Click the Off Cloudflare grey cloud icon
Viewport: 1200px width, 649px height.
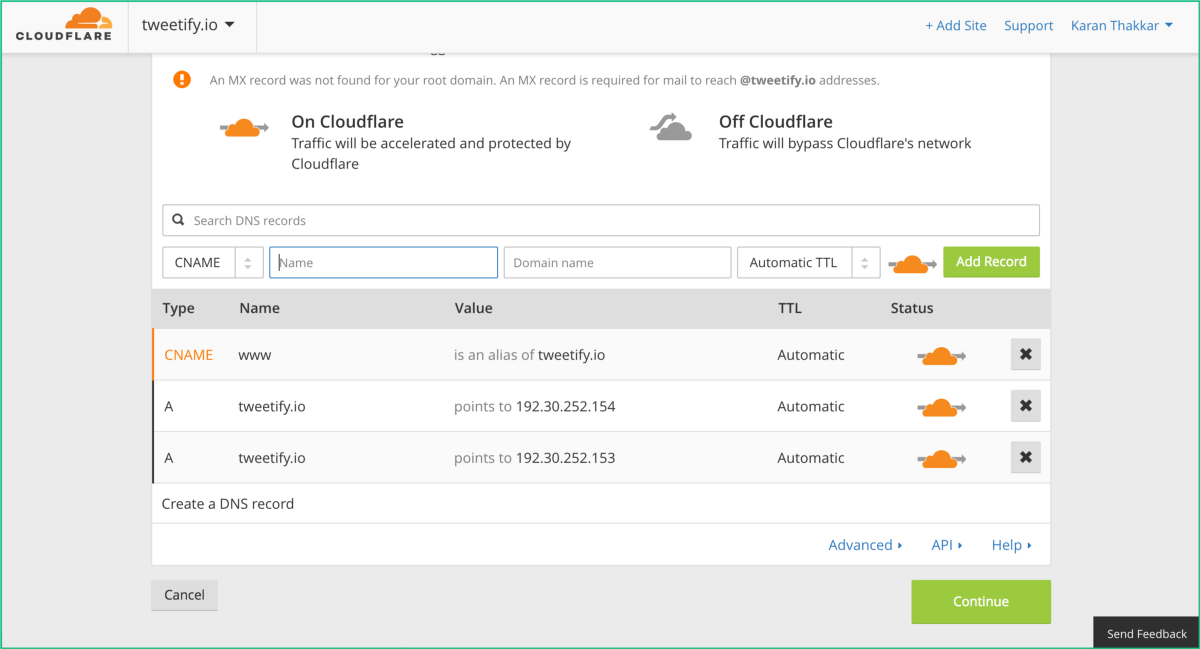[x=670, y=128]
